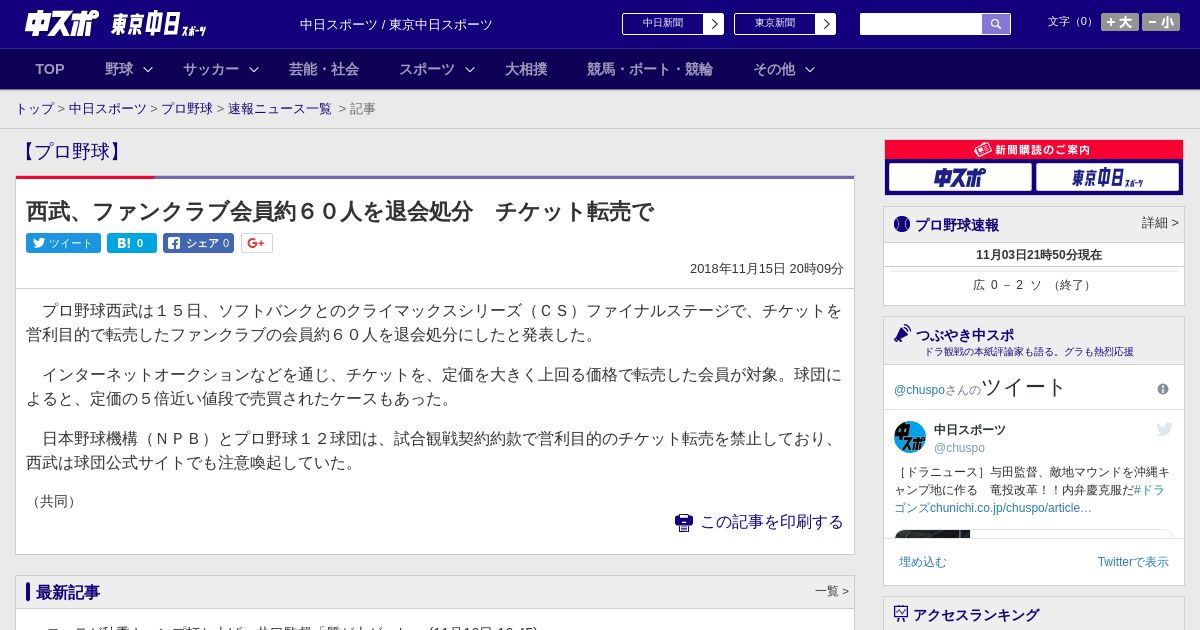Click baseball icon beside プロ野球速報

coord(902,224)
